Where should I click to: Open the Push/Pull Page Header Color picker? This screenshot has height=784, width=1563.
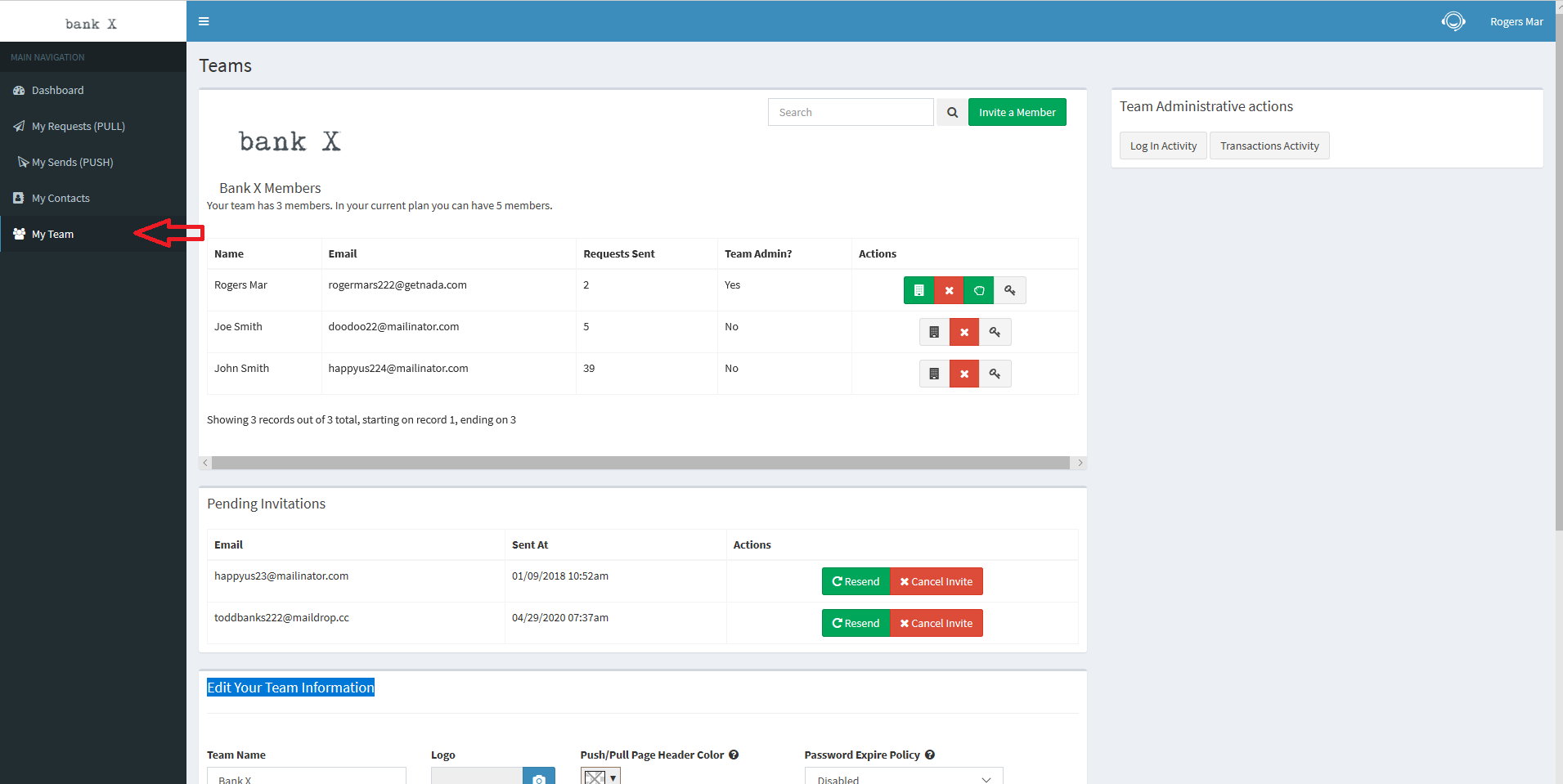point(600,777)
